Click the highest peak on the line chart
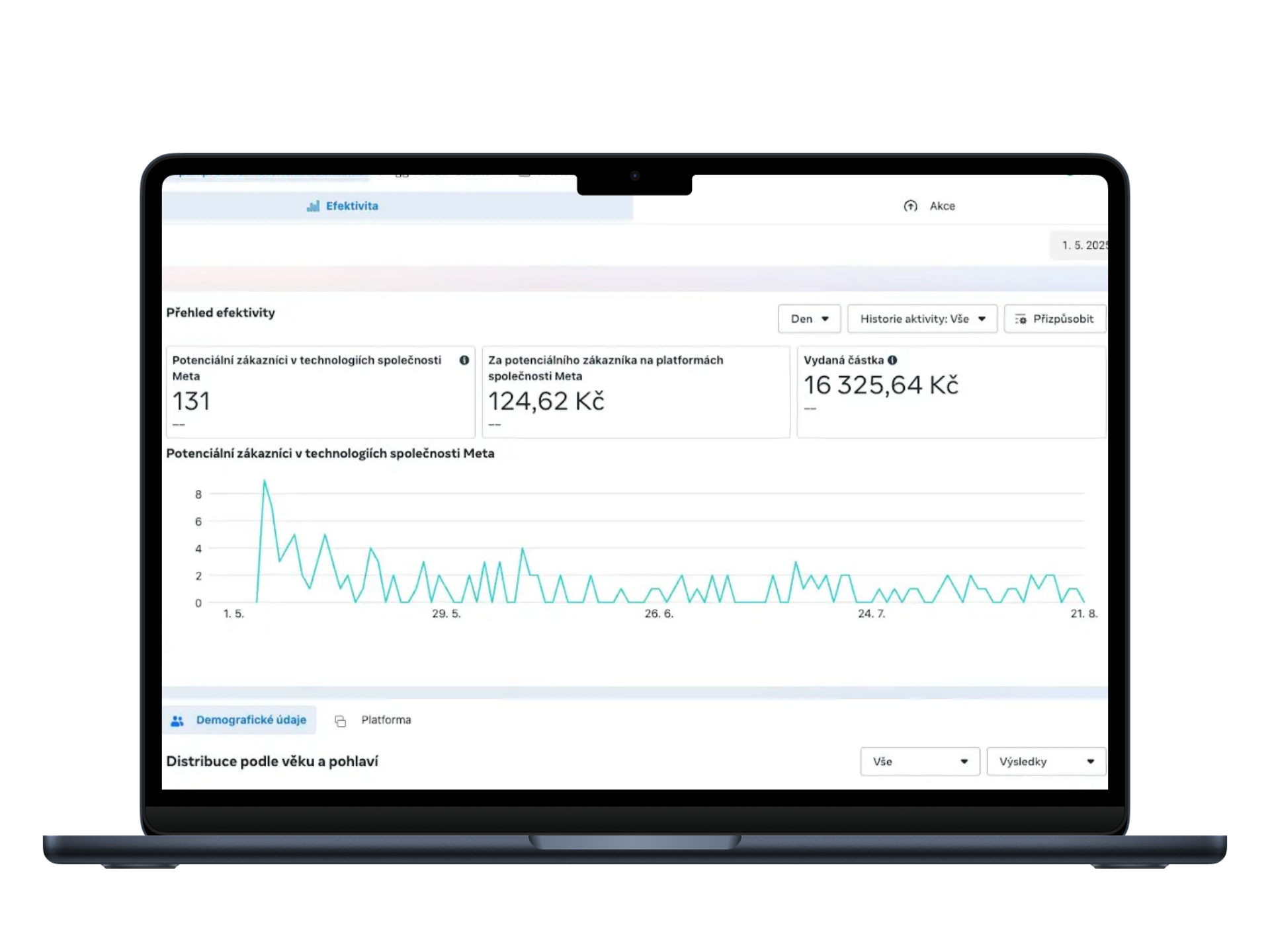The height and width of the screenshot is (952, 1270). [265, 481]
